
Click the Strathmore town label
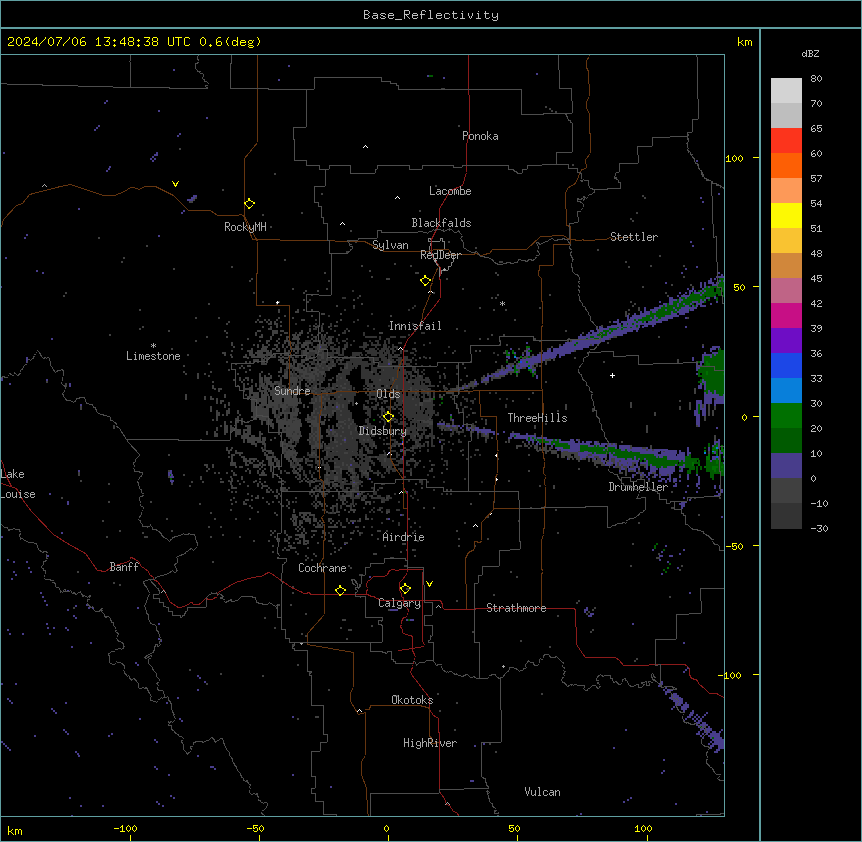516,608
